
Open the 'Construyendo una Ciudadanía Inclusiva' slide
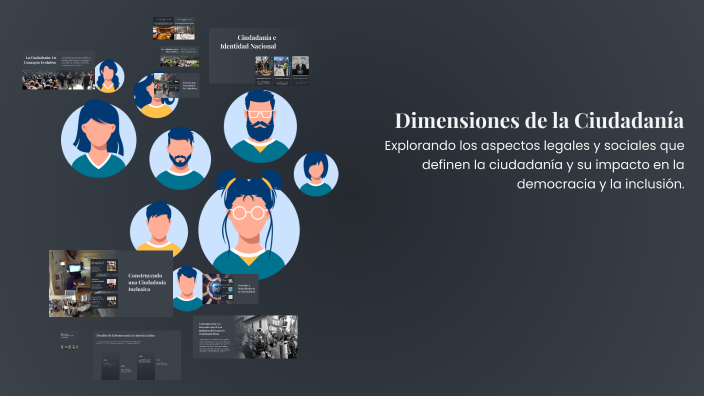coord(111,283)
